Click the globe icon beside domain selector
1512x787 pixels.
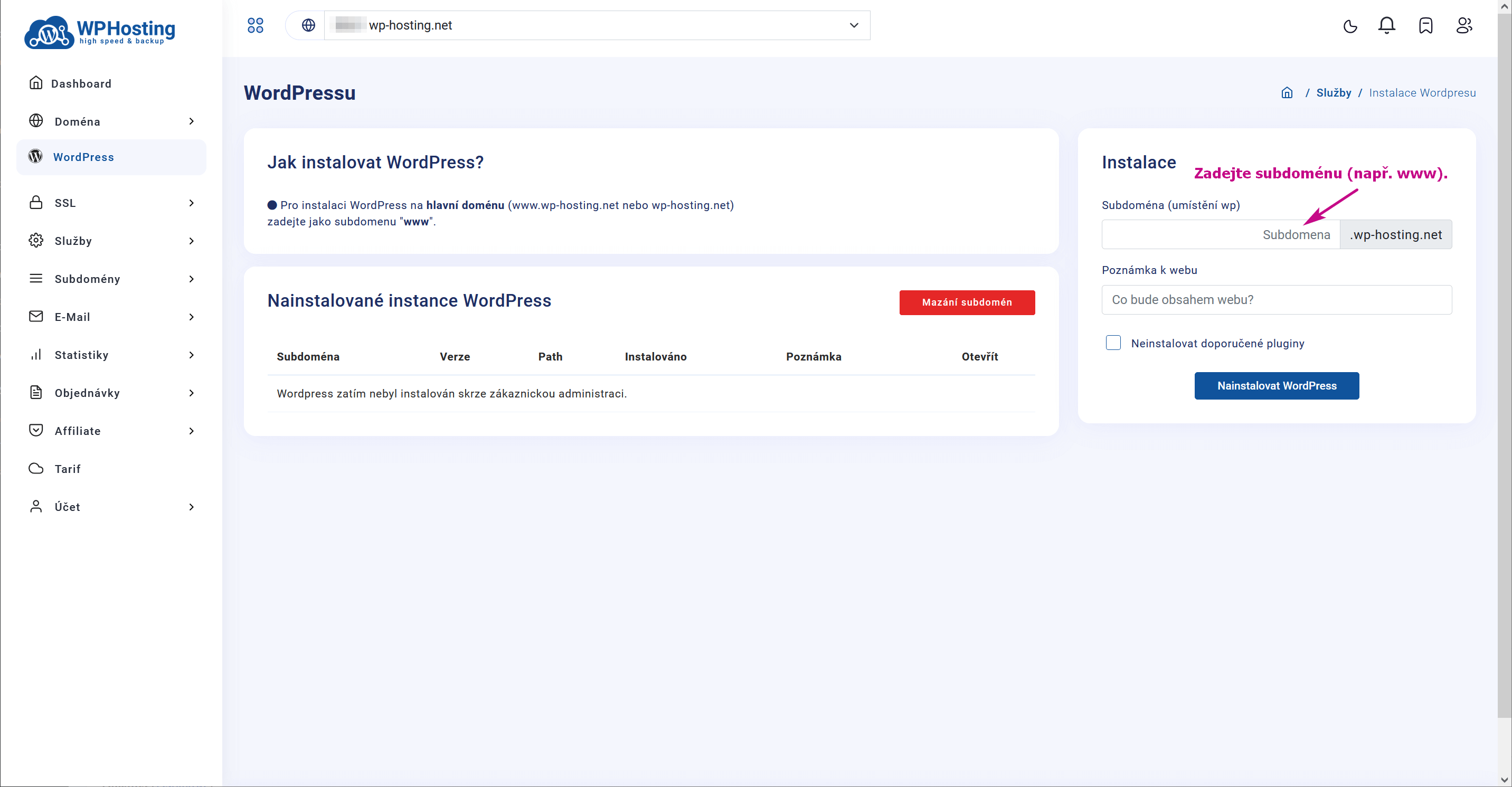[x=308, y=25]
